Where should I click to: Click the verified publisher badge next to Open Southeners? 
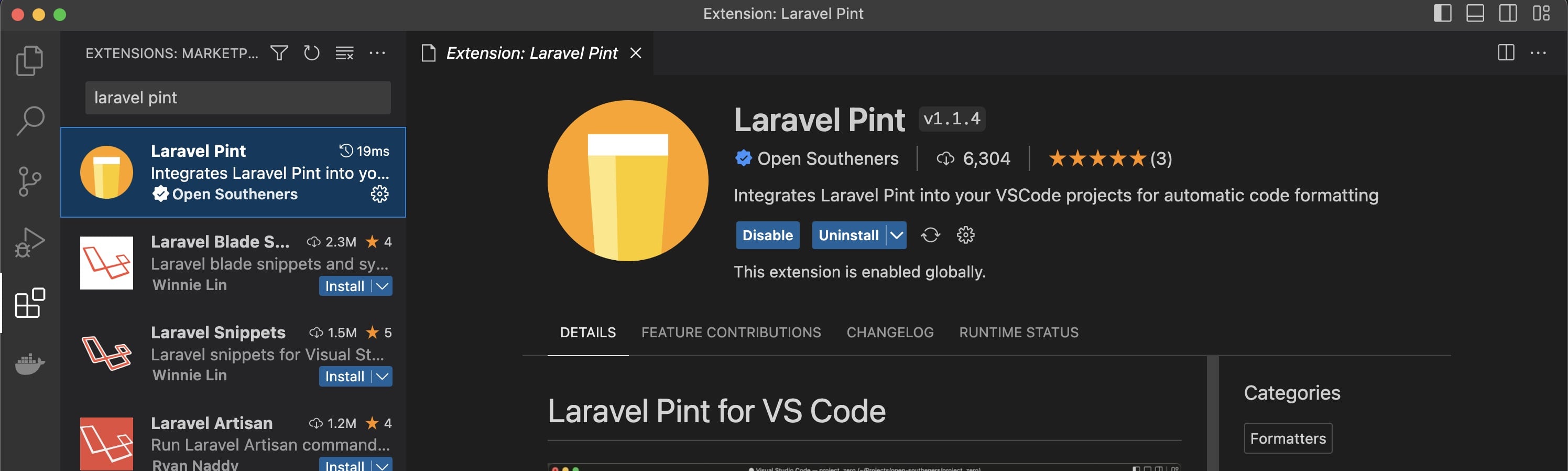pos(743,158)
